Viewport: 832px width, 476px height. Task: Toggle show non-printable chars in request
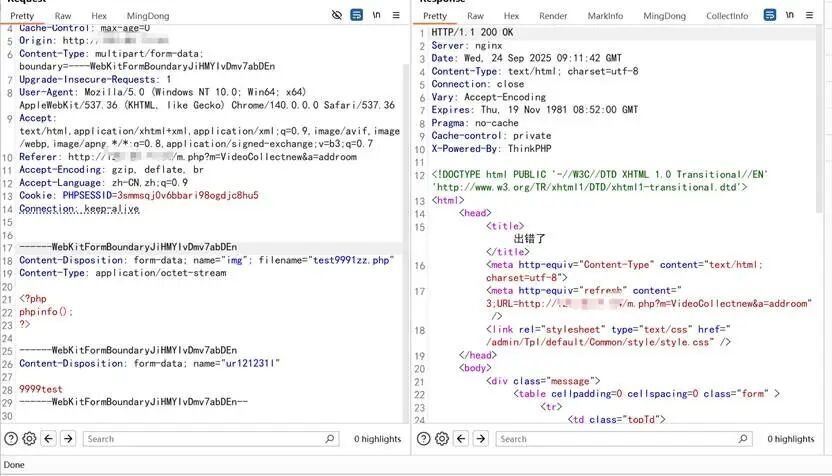377,16
